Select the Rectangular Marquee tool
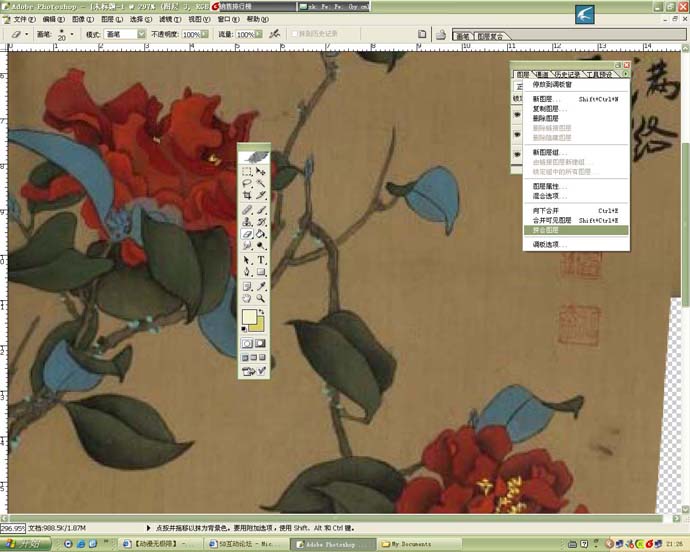The width and height of the screenshot is (690, 552). coord(247,171)
